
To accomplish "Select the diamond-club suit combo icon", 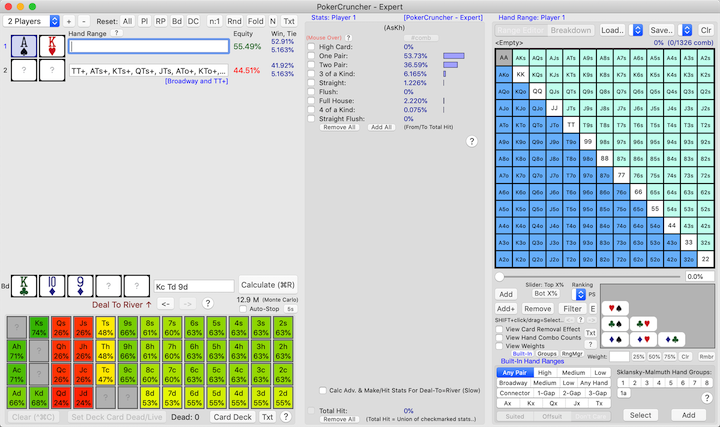I will [x=671, y=340].
